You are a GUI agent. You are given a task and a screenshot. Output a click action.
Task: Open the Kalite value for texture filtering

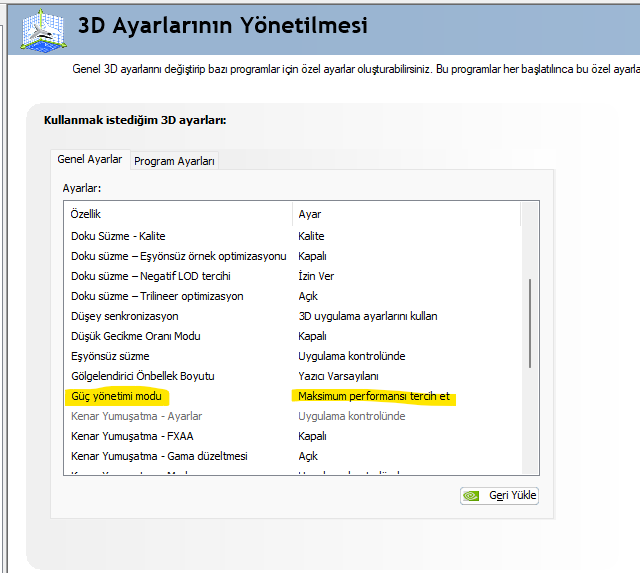click(311, 236)
